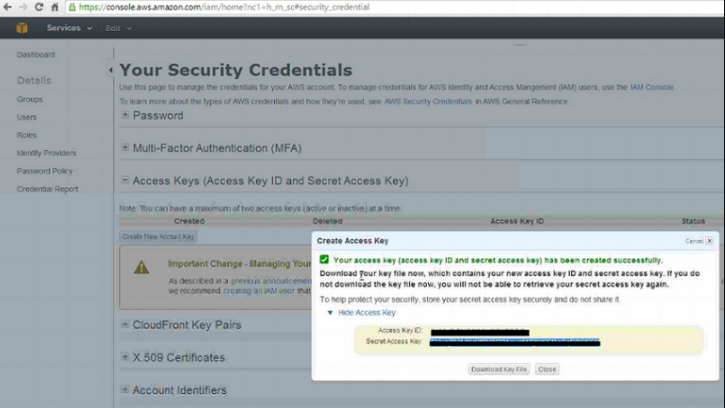This screenshot has width=725, height=408.
Task: Click the browser back arrow
Action: pos(9,7)
